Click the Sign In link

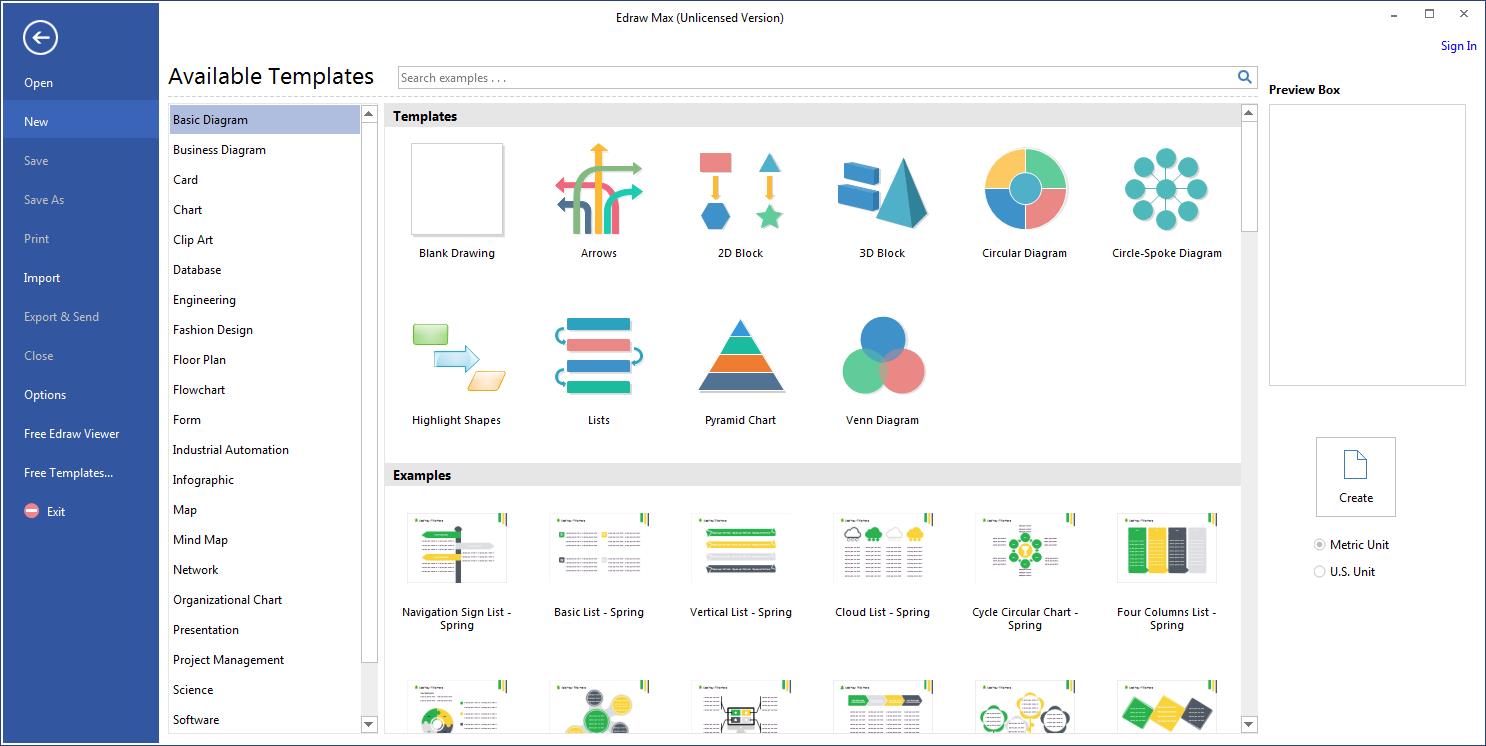point(1458,45)
